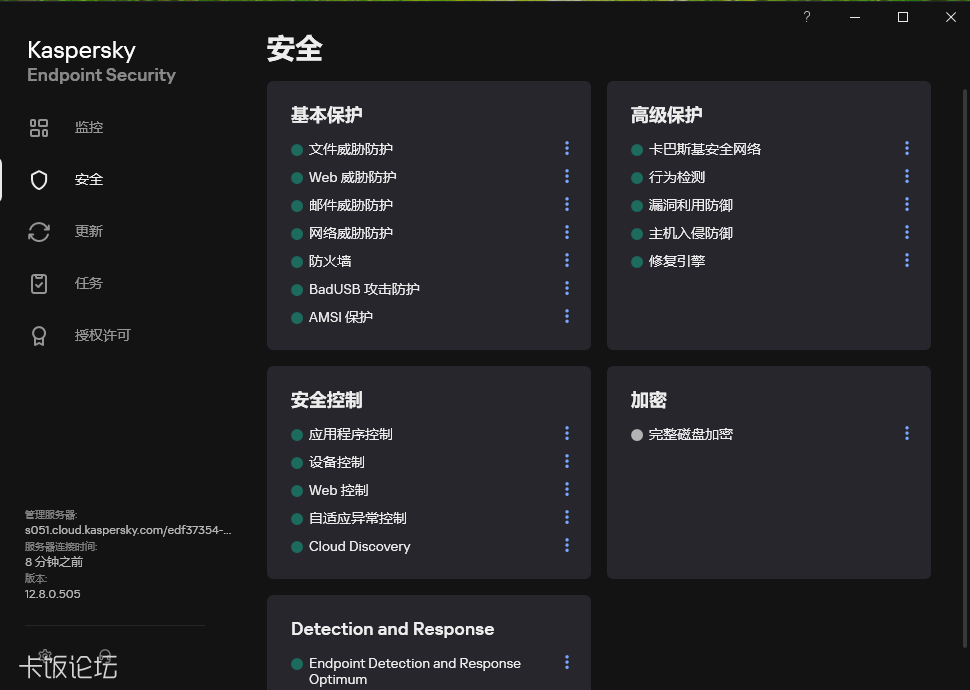
Task: Open 文件威胁防护 component
Action: click(351, 149)
